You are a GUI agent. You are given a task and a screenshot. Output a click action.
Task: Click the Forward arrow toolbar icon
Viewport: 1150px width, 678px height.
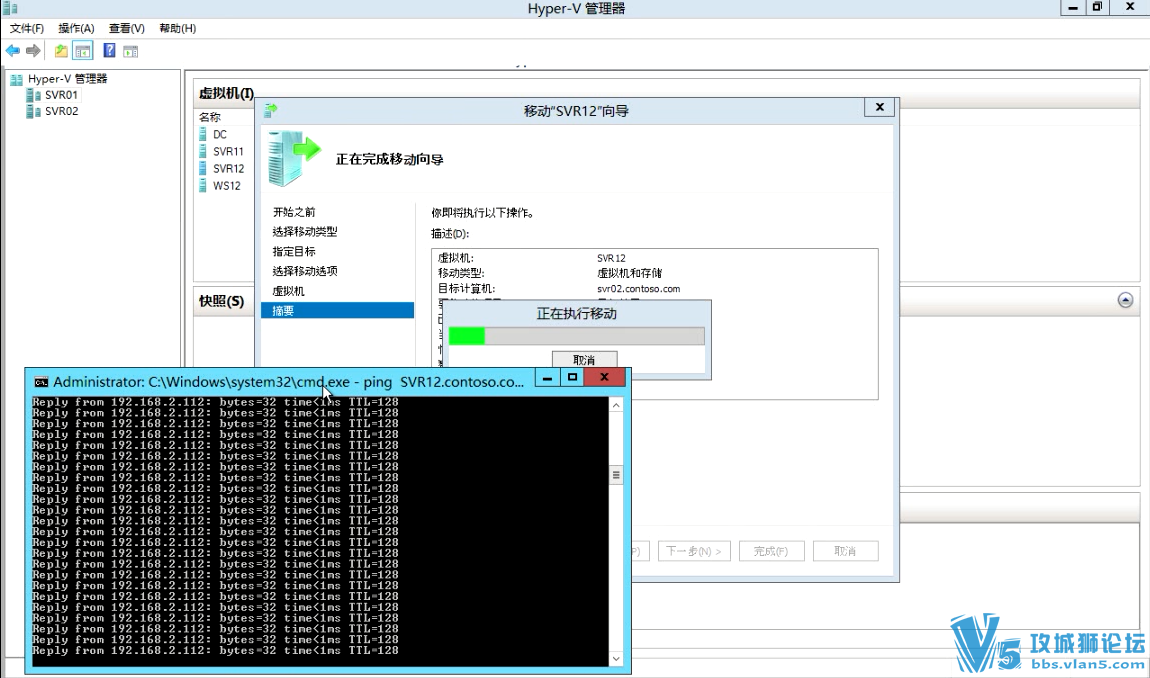(x=33, y=51)
